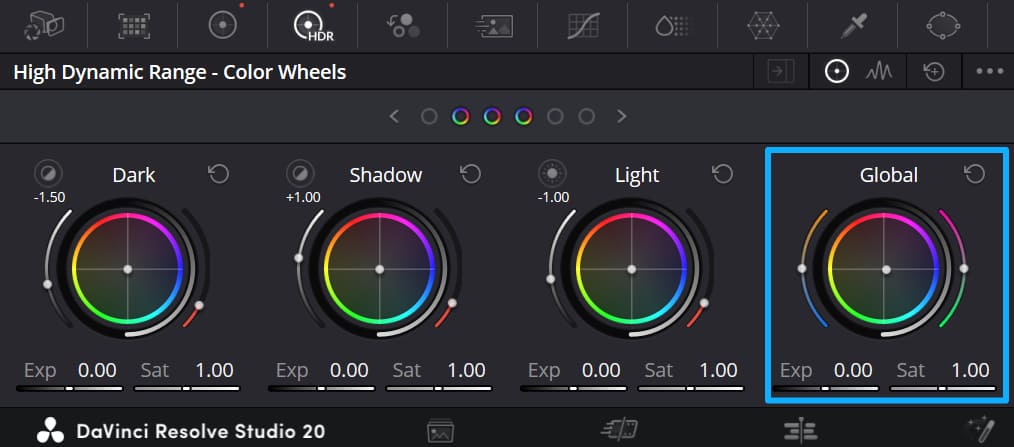Open the Motion Effects palette

(493, 26)
